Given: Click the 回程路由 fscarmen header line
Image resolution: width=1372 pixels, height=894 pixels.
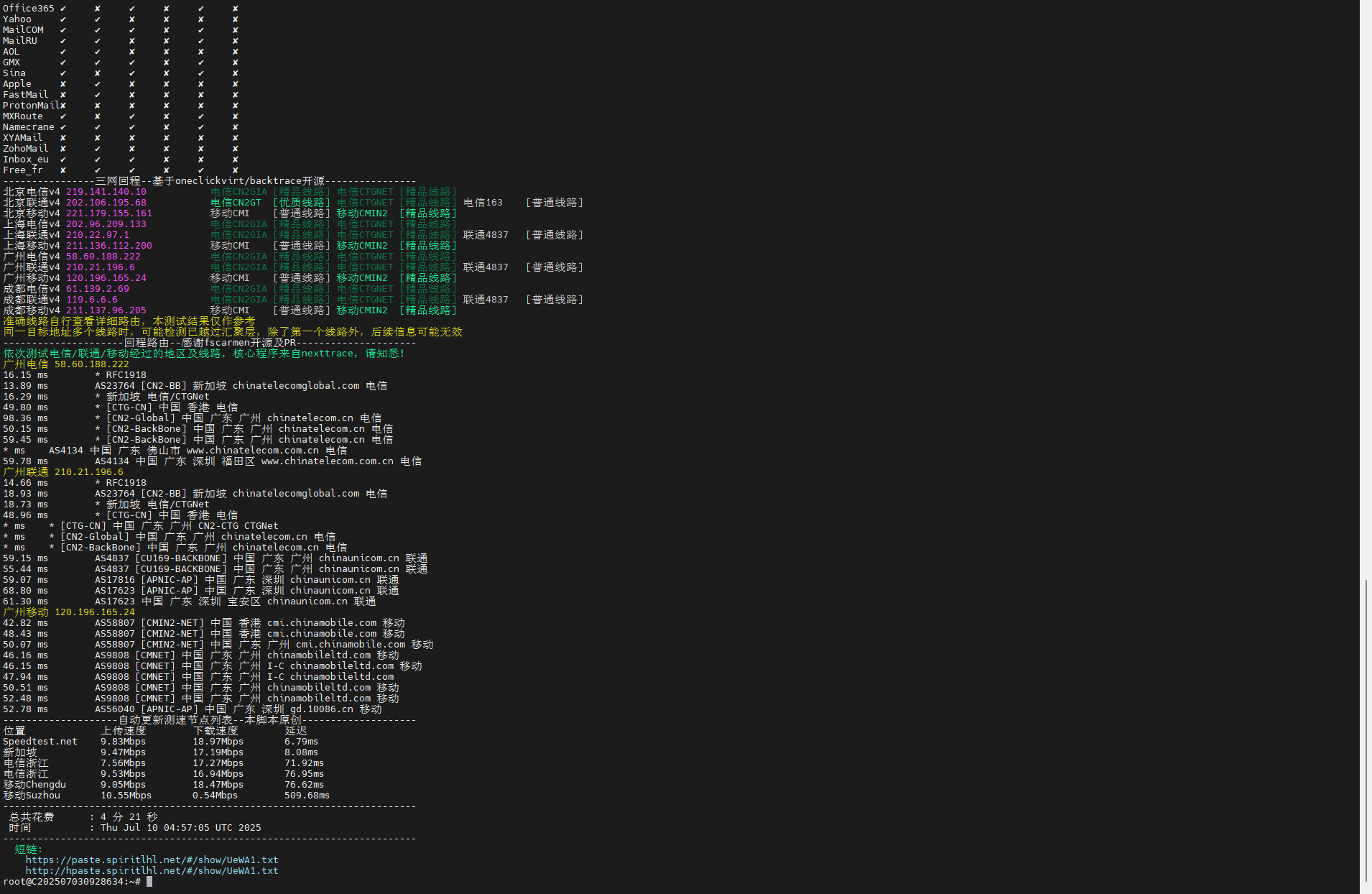Looking at the screenshot, I should [x=210, y=342].
